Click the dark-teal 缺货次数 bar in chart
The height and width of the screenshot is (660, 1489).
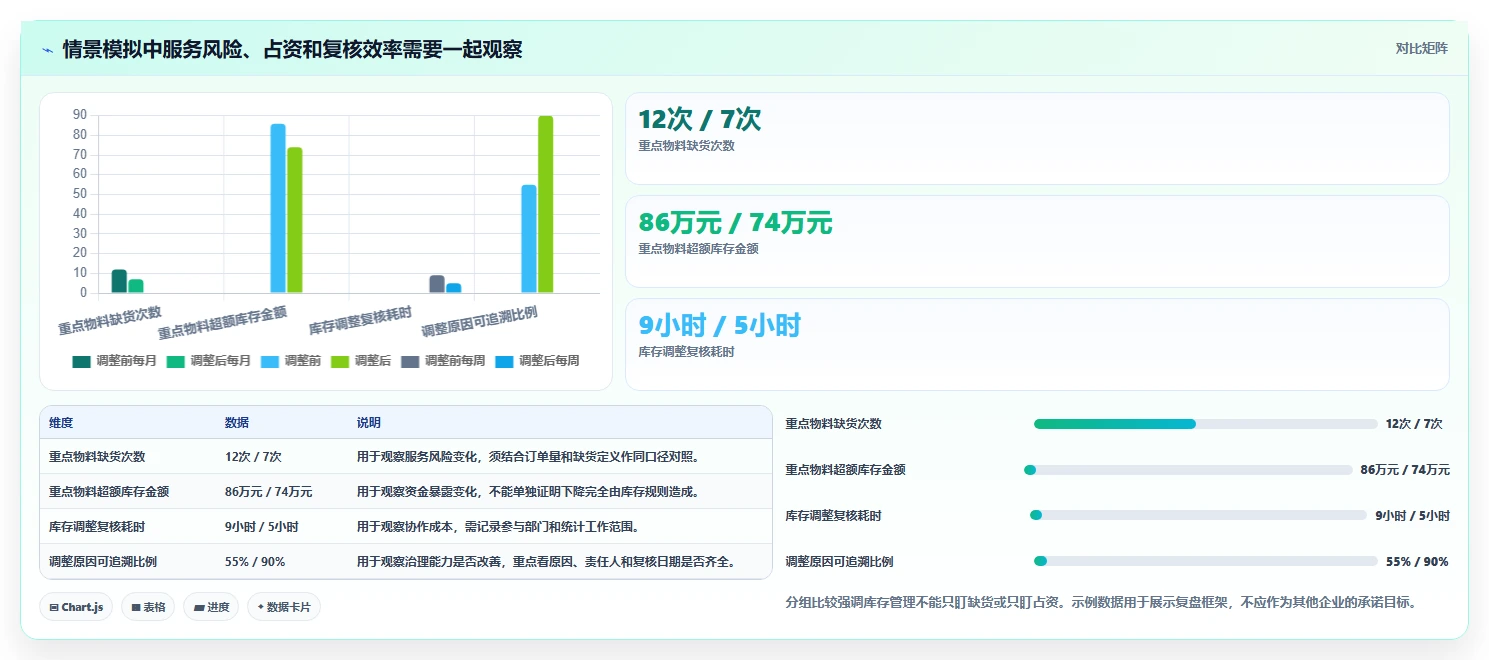[119, 281]
